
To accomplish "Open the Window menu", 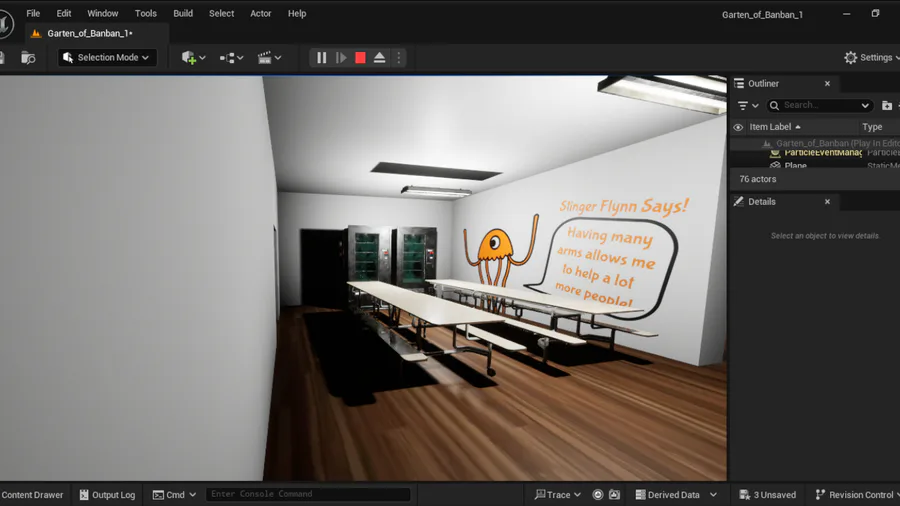I will (103, 13).
